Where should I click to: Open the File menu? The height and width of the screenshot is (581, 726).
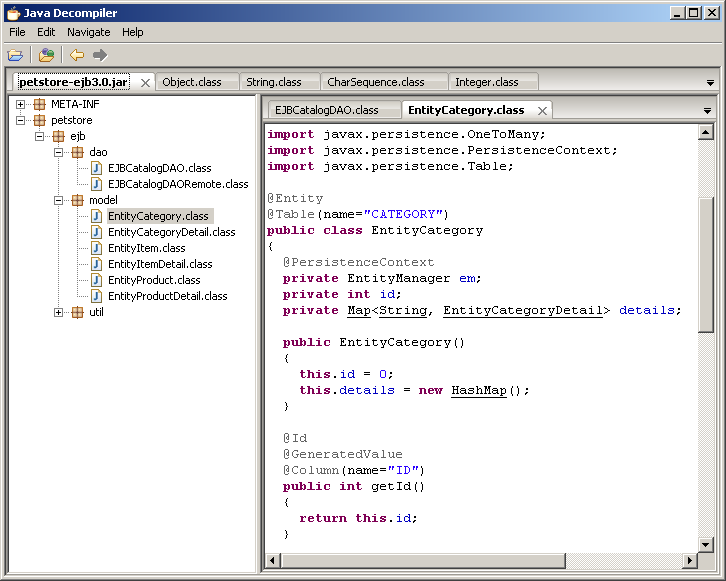pyautogui.click(x=17, y=32)
